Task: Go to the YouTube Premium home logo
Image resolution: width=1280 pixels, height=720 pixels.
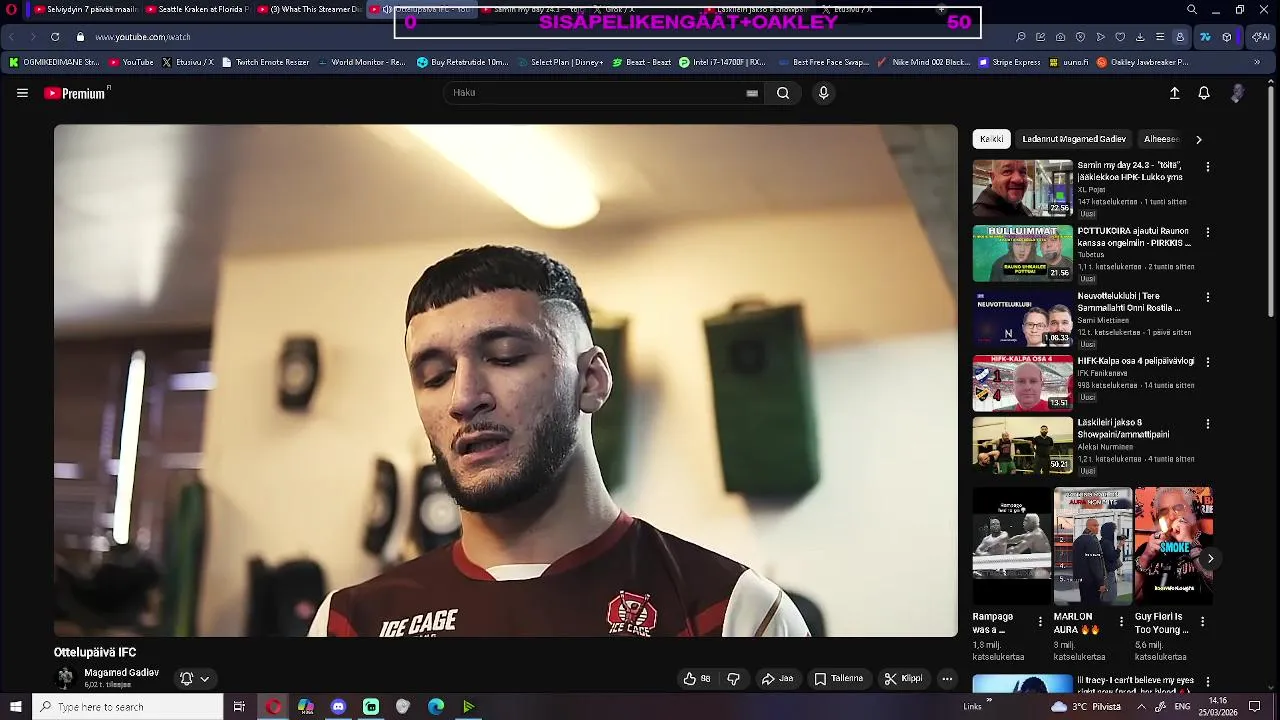Action: coord(77,93)
